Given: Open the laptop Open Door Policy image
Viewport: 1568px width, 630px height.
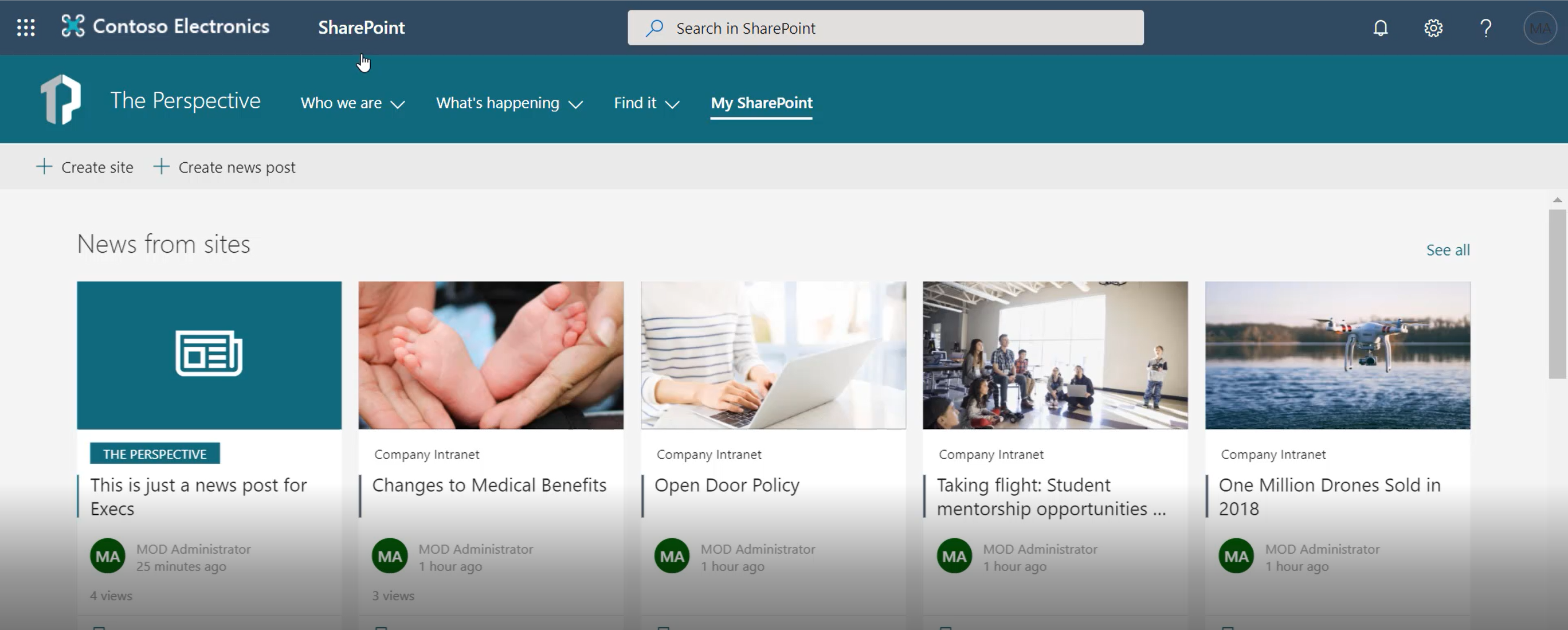Looking at the screenshot, I should [x=774, y=355].
